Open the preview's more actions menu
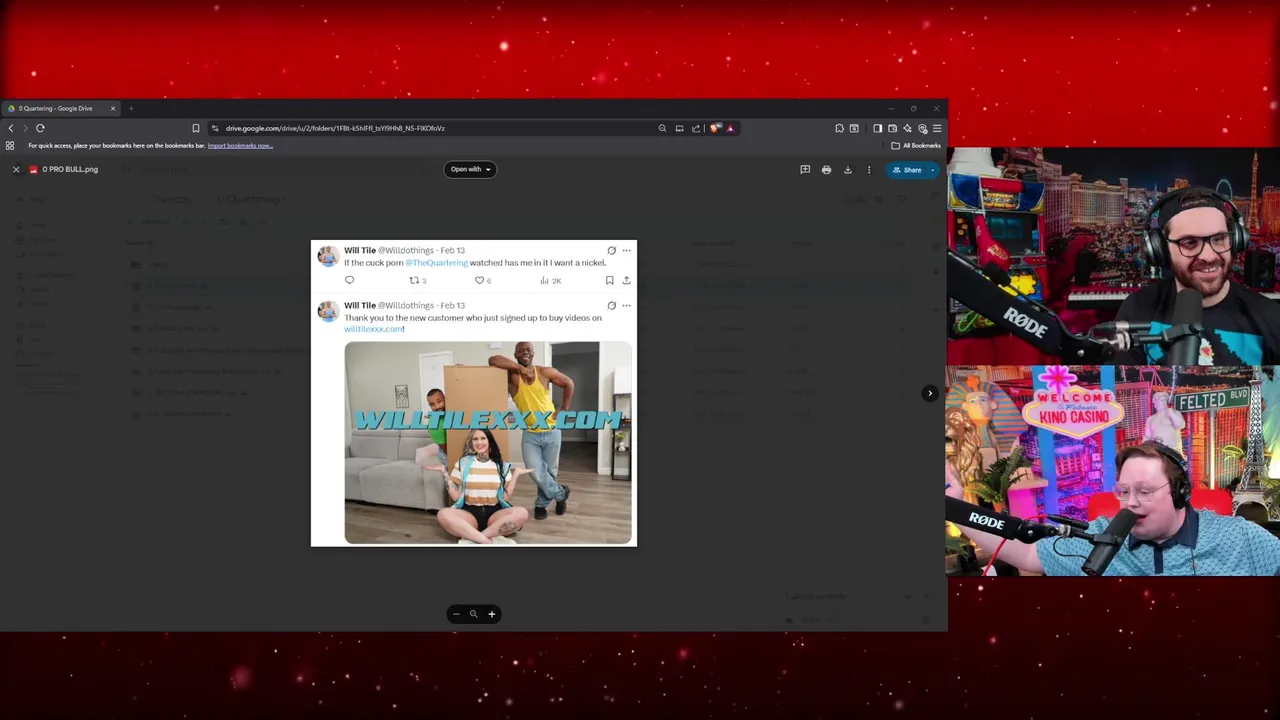This screenshot has width=1280, height=720. coord(869,170)
